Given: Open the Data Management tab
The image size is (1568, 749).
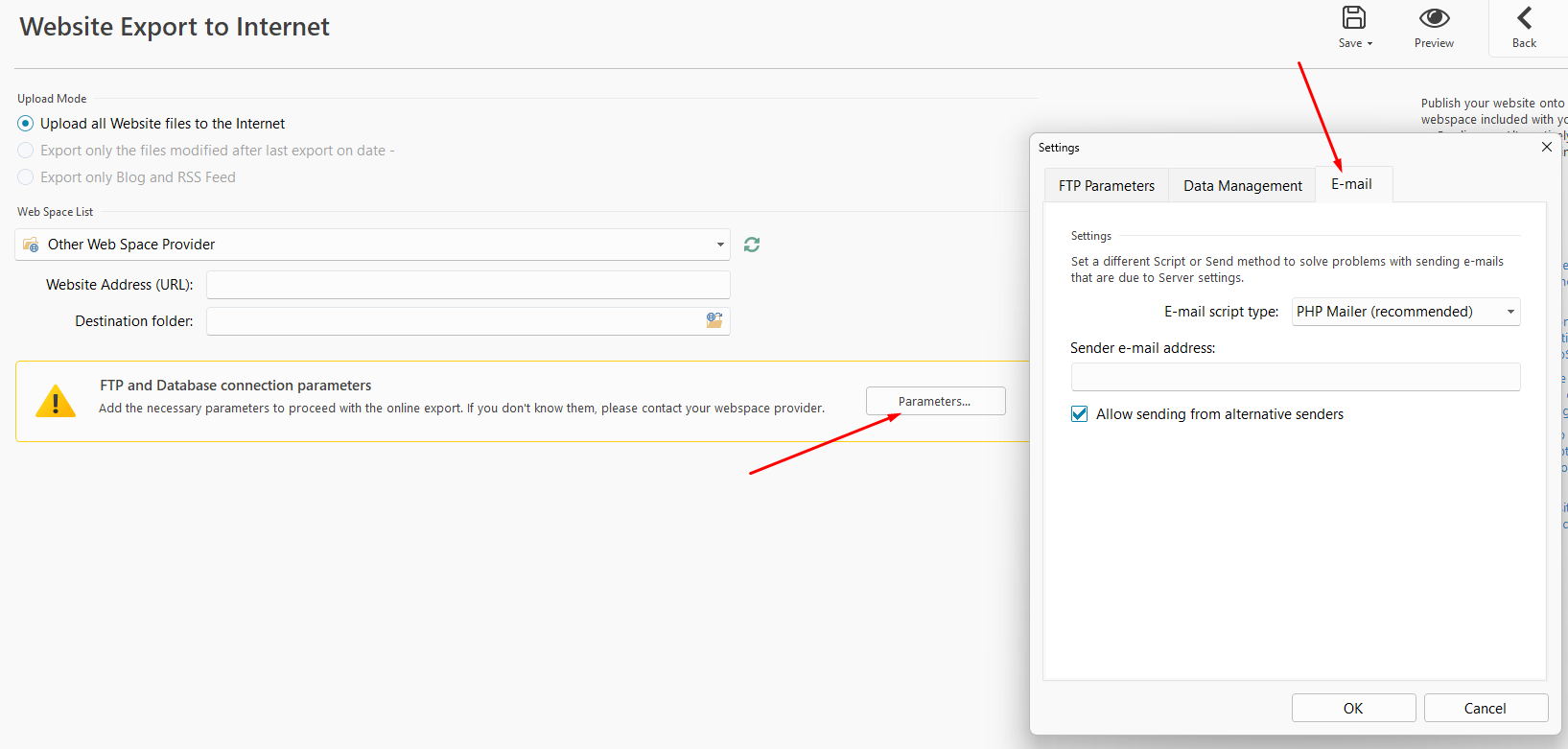Looking at the screenshot, I should [1242, 186].
